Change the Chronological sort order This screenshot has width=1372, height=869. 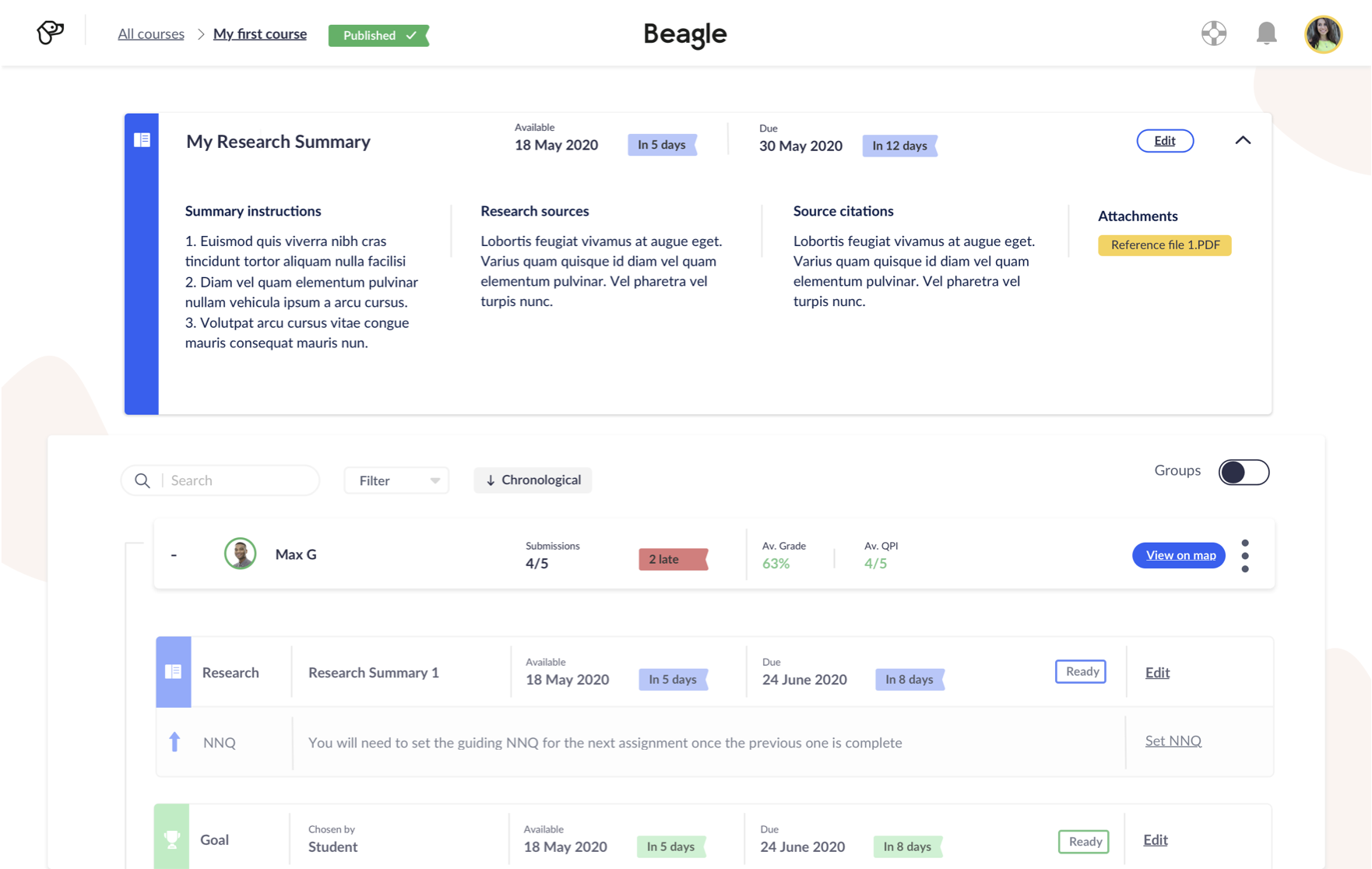[x=533, y=480]
